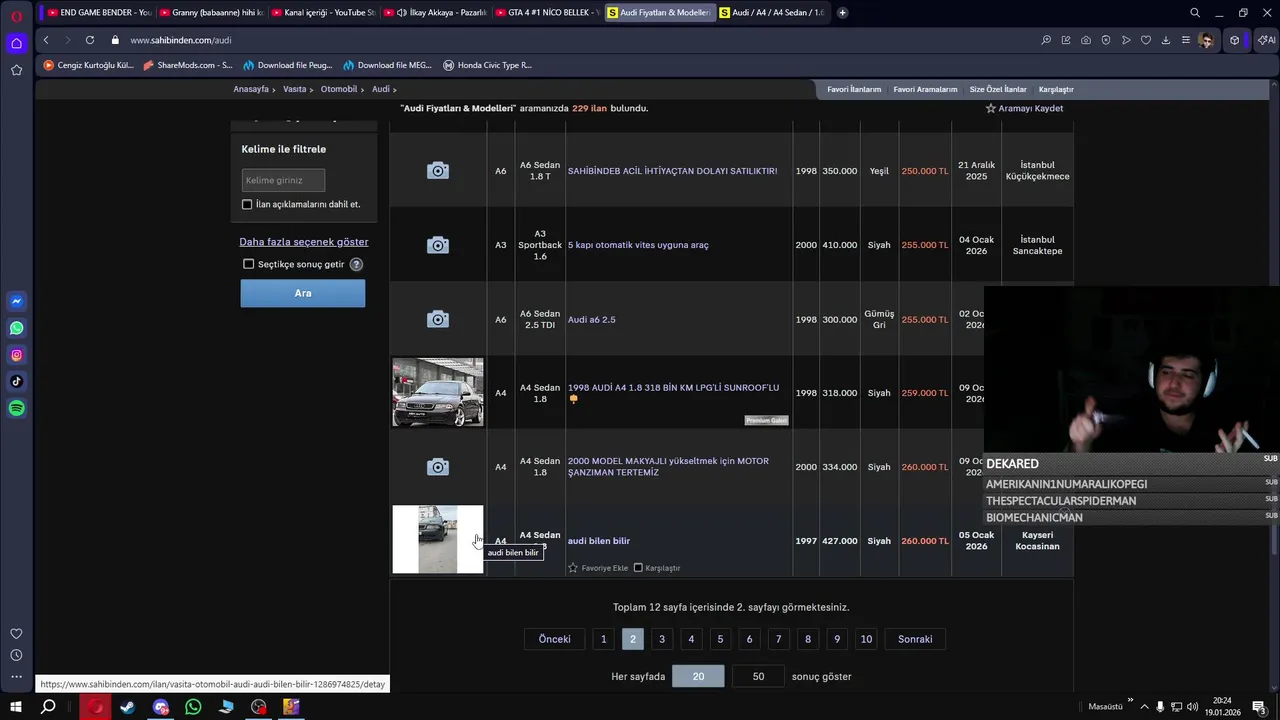Go back with browser back arrow
This screenshot has height=720, width=1280.
pyautogui.click(x=46, y=40)
